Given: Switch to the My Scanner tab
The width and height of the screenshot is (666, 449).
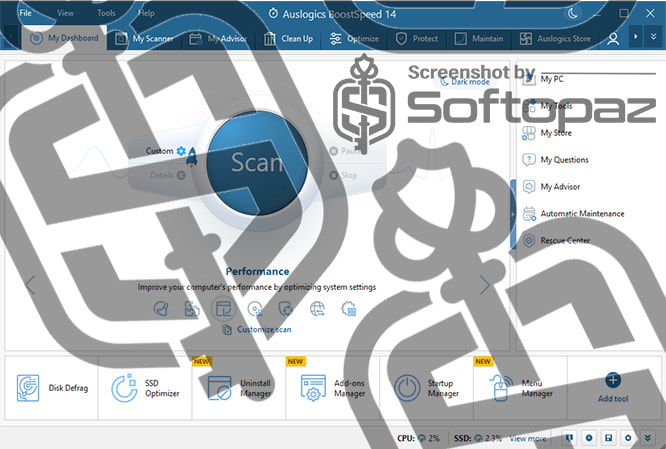Looking at the screenshot, I should [x=144, y=39].
